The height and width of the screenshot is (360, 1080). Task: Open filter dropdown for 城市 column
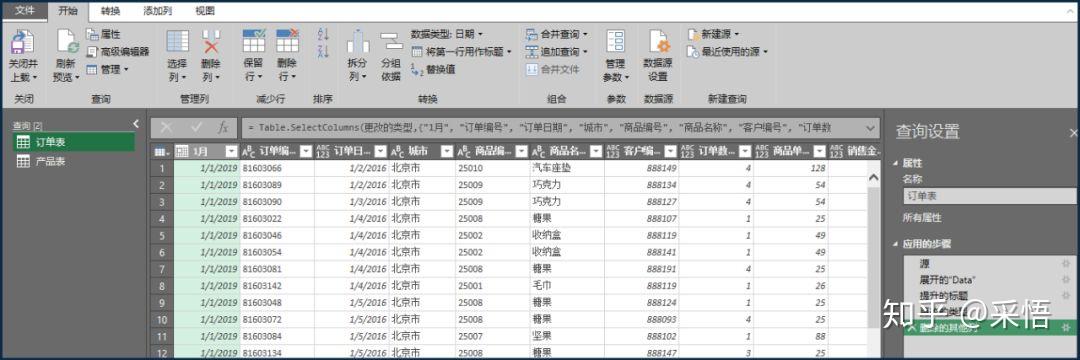coord(447,151)
